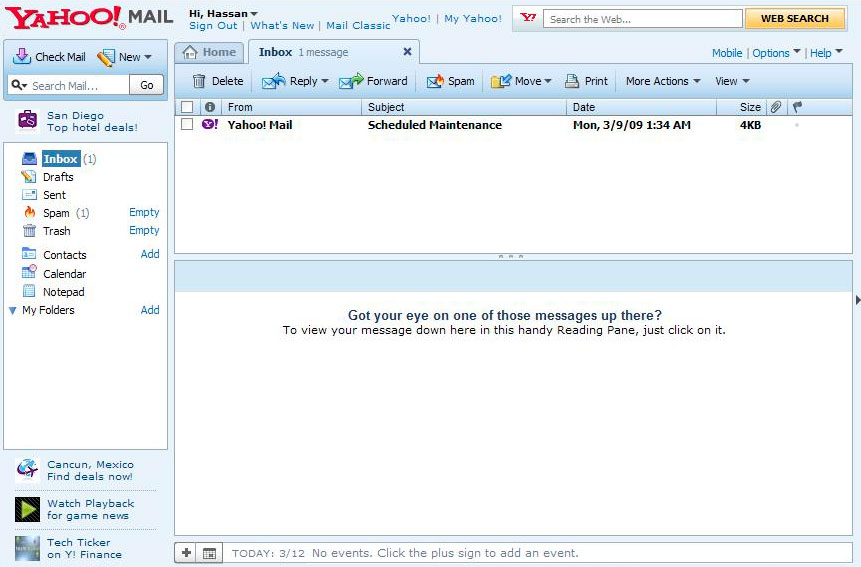The height and width of the screenshot is (567, 861).
Task: Open the Options dropdown menu
Action: (x=776, y=53)
